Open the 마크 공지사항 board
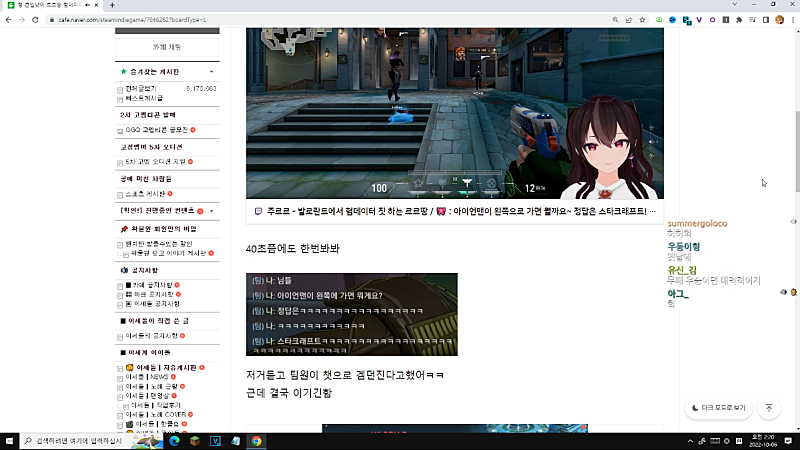Image resolution: width=800 pixels, height=450 pixels. 149,294
